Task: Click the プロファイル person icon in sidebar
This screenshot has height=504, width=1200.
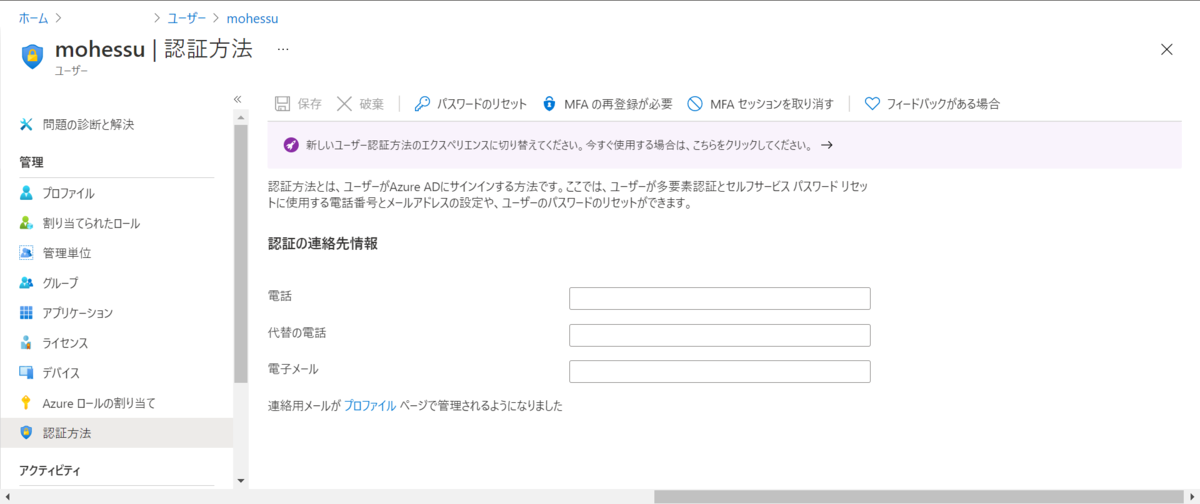Action: click(27, 193)
